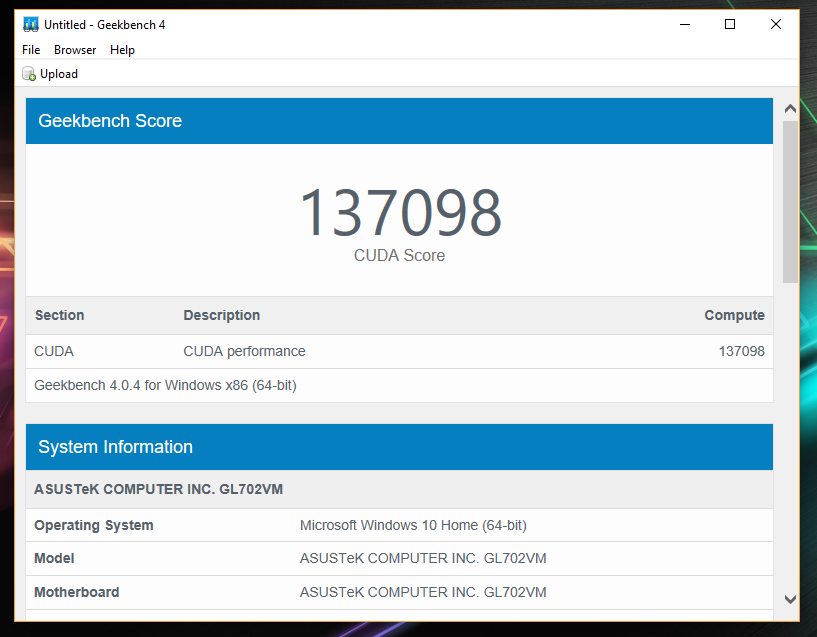Click the Untitled - Geekbench 4 window title
Image resolution: width=817 pixels, height=637 pixels.
pyautogui.click(x=105, y=24)
